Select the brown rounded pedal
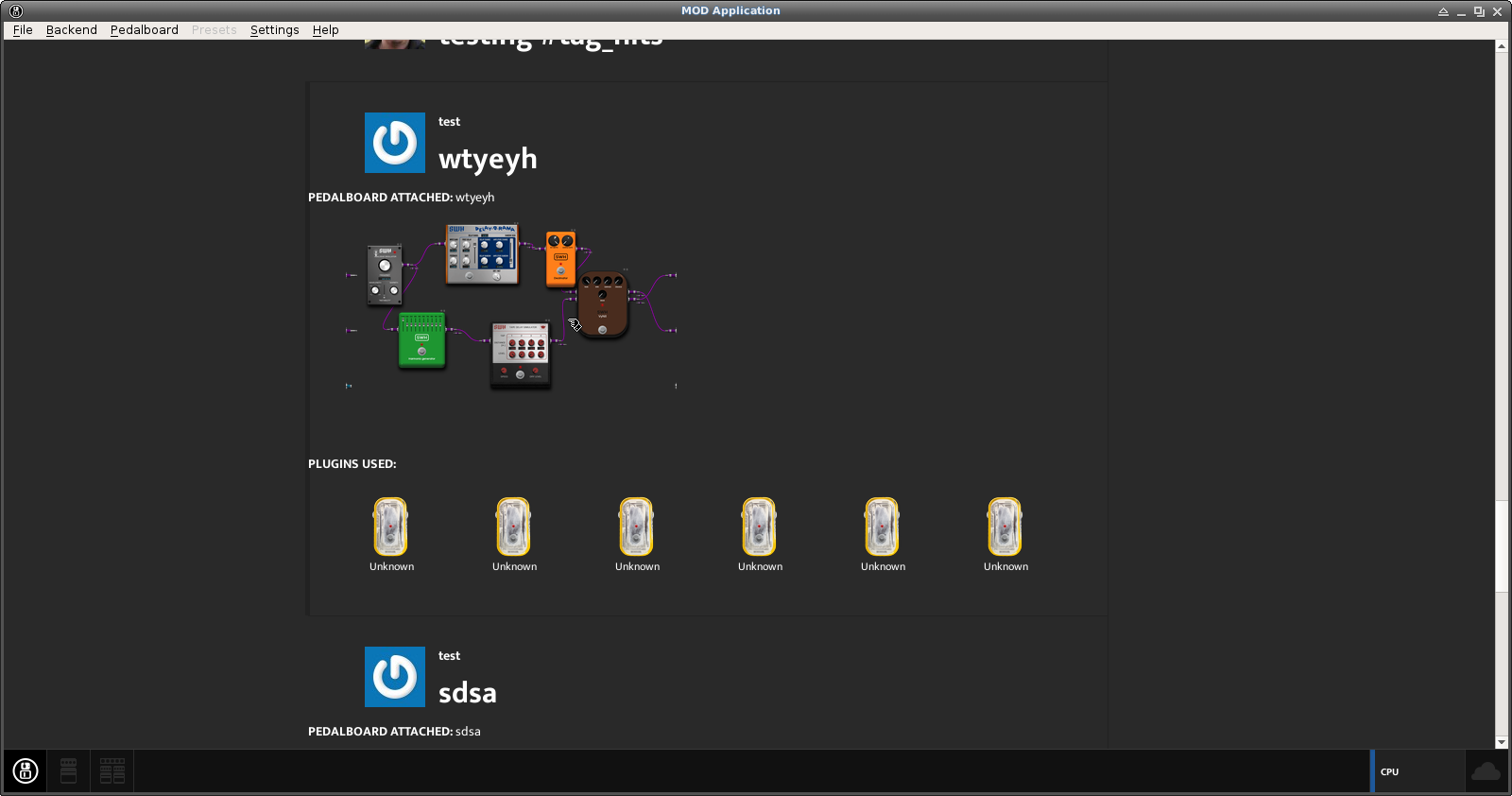This screenshot has width=1512, height=796. 603,304
